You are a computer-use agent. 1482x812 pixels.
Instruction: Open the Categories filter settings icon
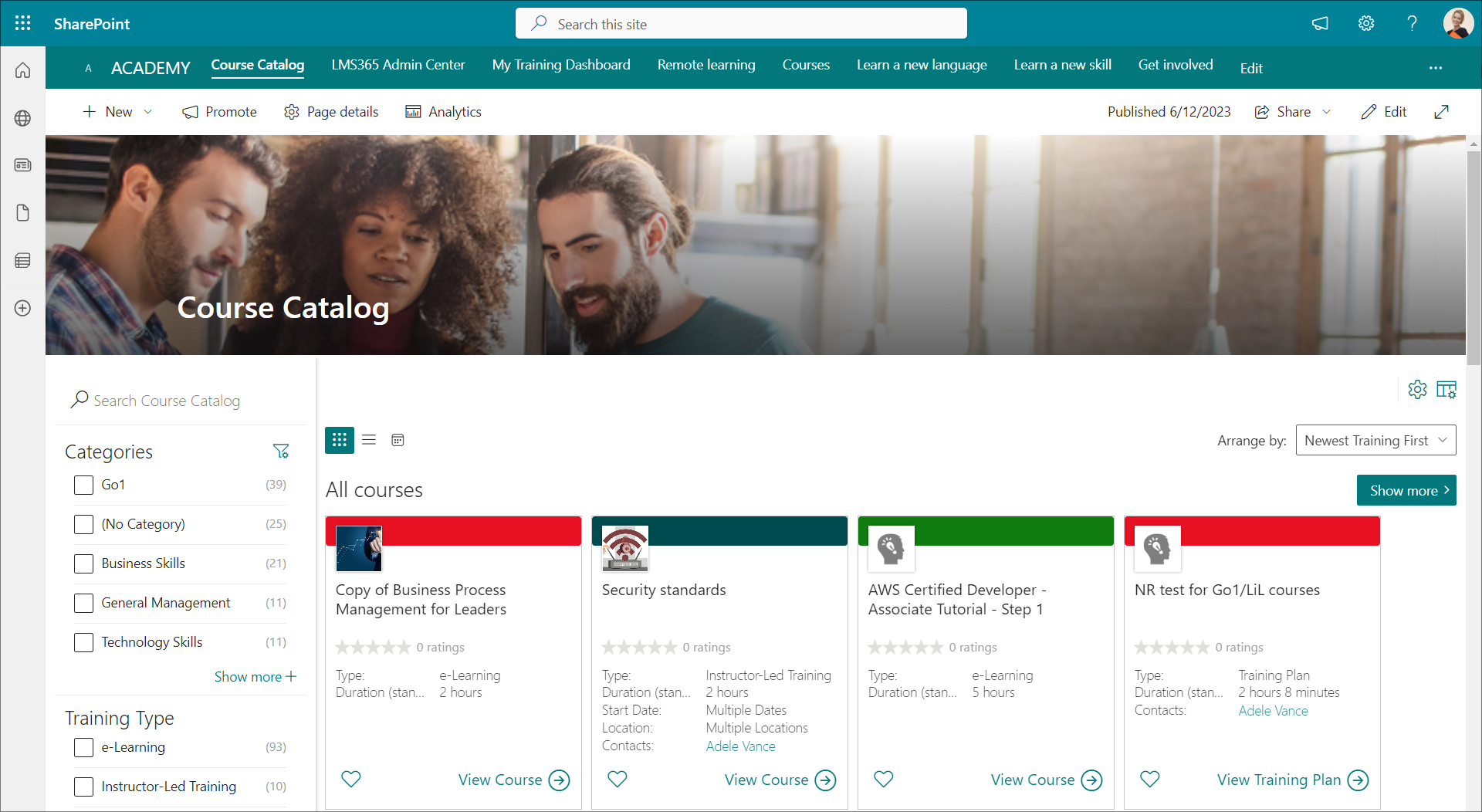click(x=281, y=452)
